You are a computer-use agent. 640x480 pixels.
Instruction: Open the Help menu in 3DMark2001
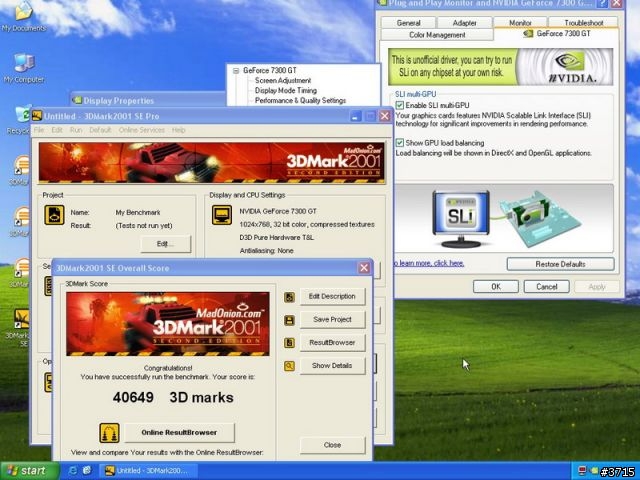click(178, 130)
